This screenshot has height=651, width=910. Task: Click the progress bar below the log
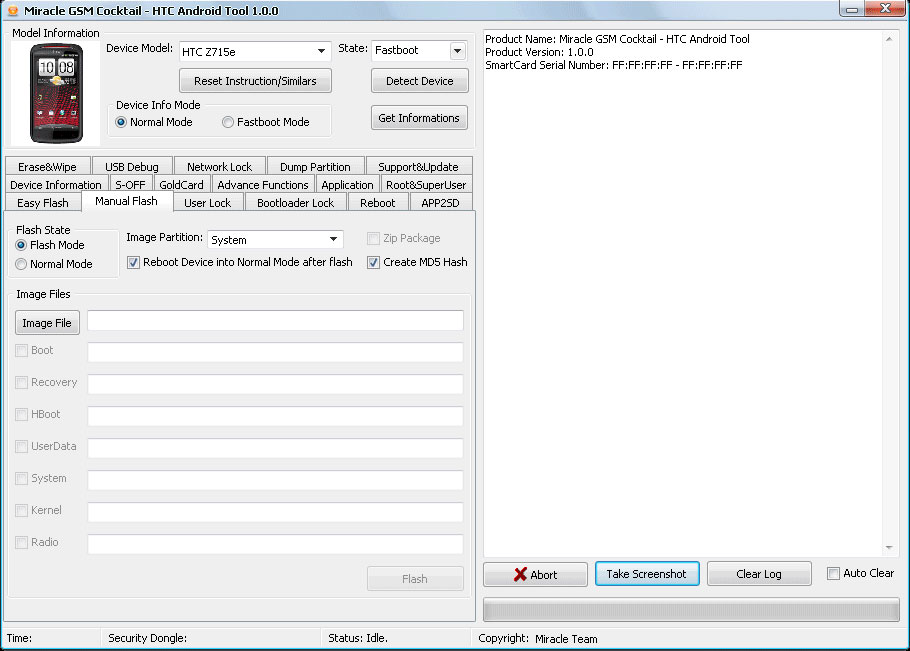(x=691, y=610)
